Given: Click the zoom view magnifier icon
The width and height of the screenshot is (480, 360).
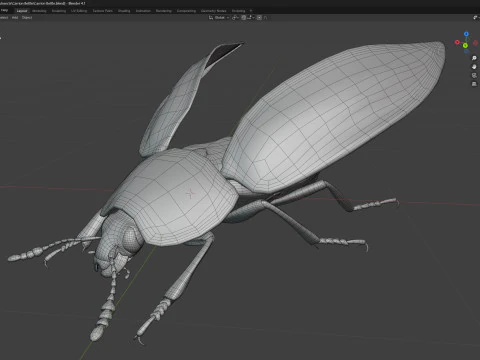Looking at the screenshot, I should [x=474, y=58].
